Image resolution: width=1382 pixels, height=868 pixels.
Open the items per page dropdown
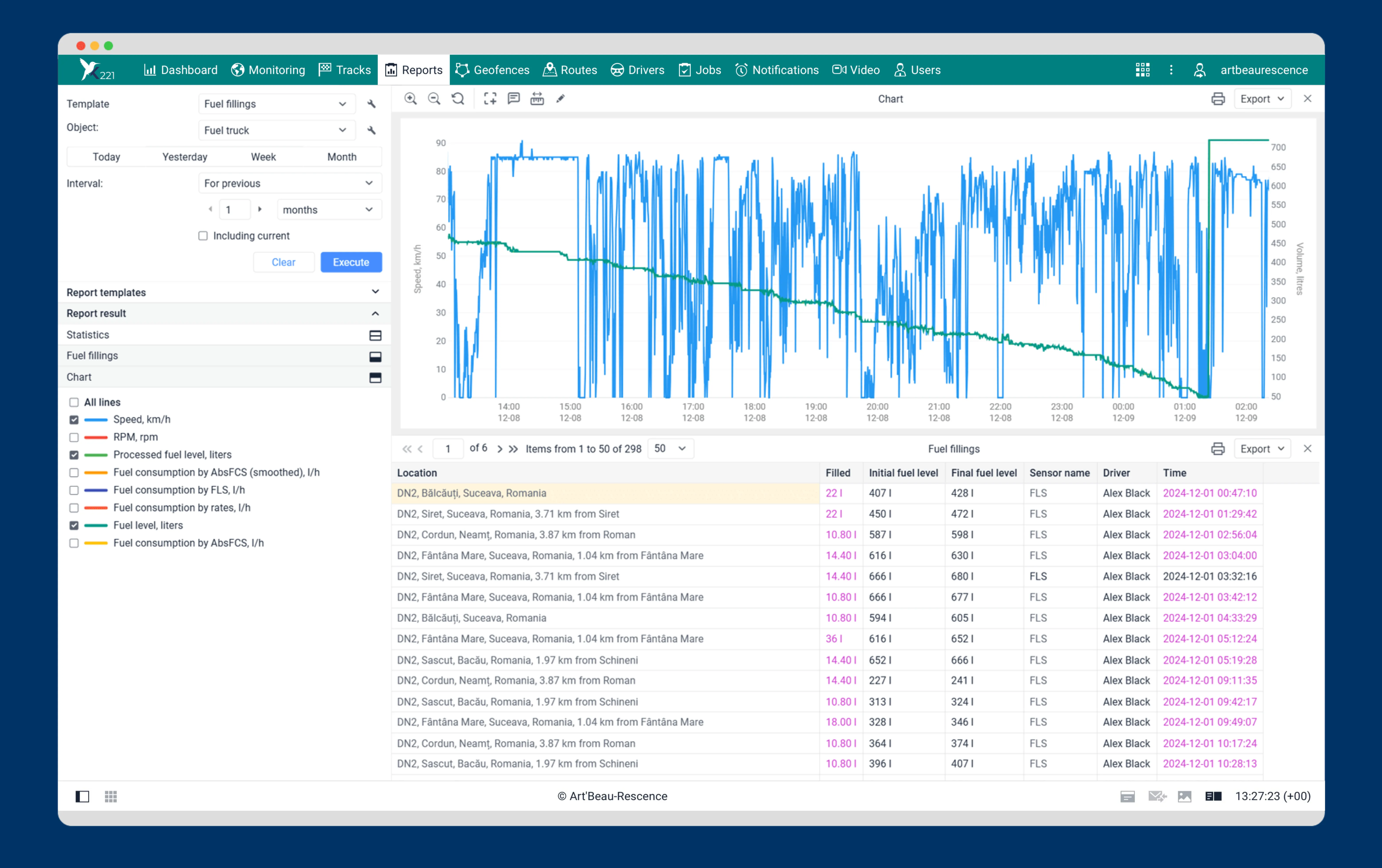[x=670, y=449]
